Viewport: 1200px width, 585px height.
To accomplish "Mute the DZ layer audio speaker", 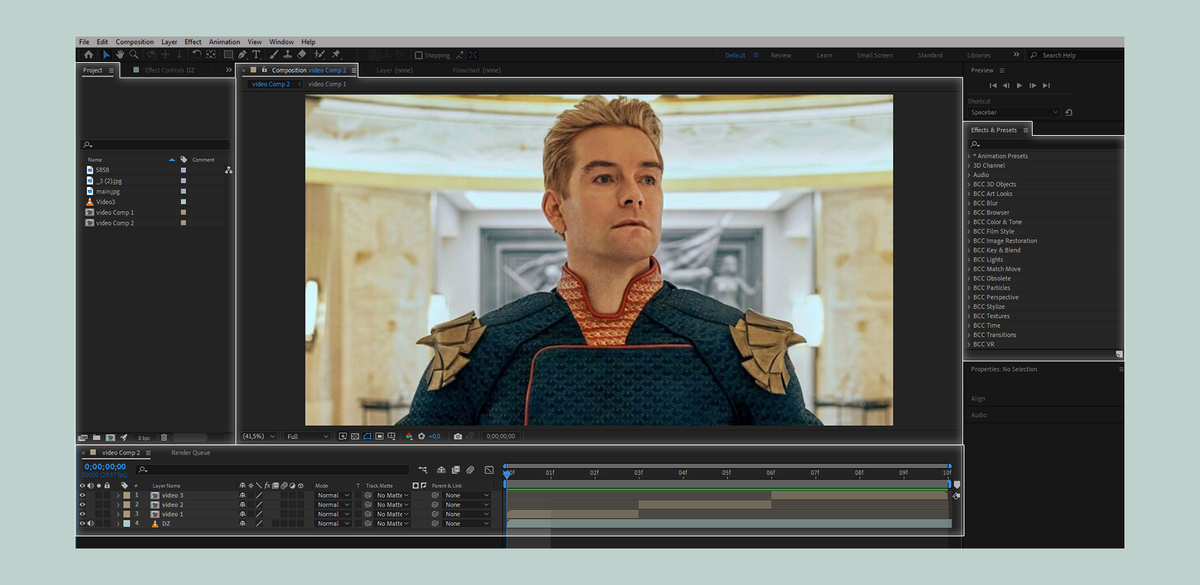I will click(90, 523).
